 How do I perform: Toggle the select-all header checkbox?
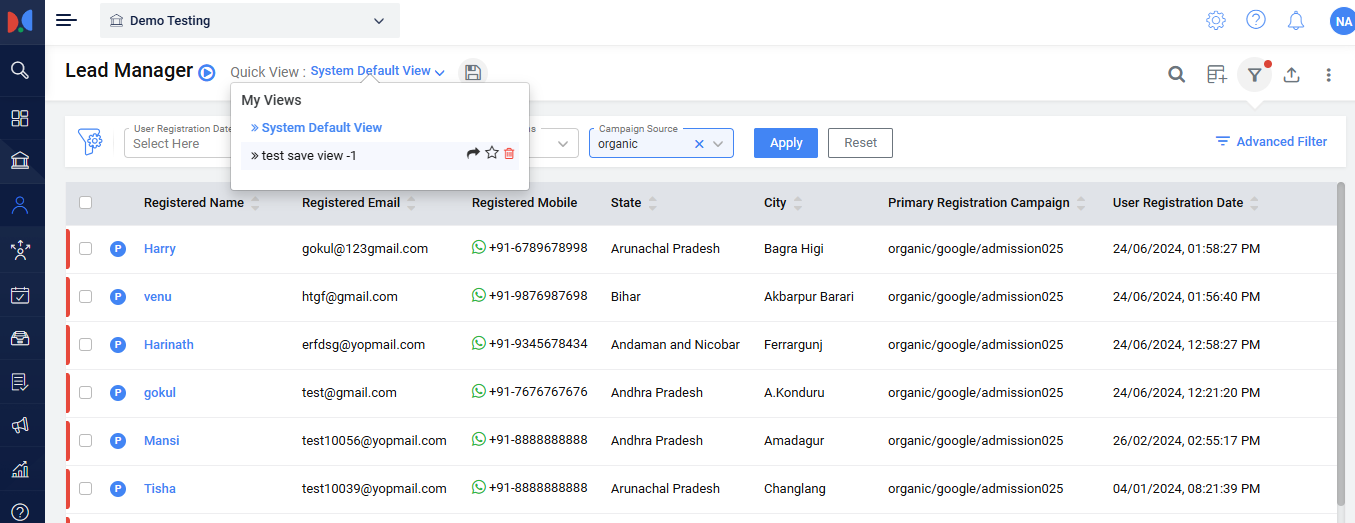pyautogui.click(x=86, y=202)
